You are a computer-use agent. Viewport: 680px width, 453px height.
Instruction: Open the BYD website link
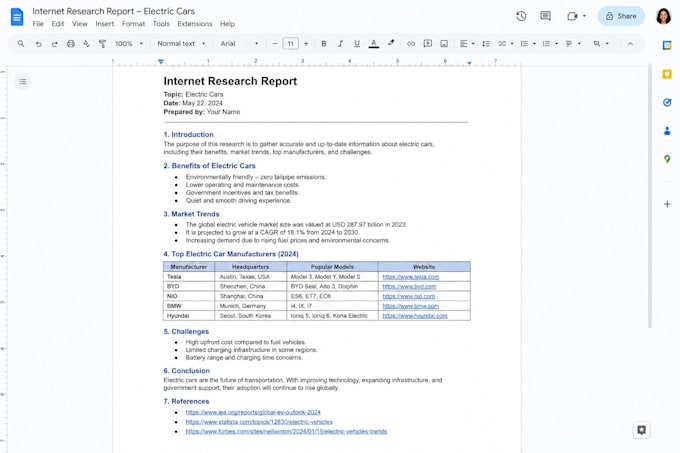pos(409,287)
